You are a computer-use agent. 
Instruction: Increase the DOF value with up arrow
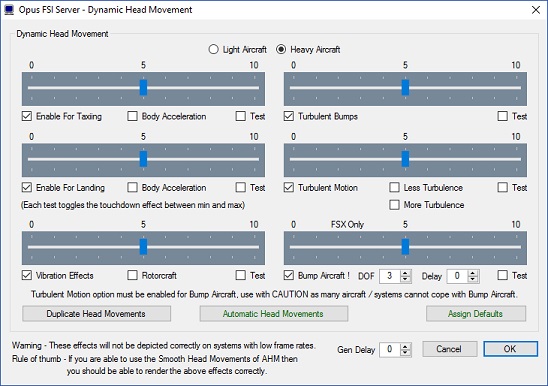(405, 273)
